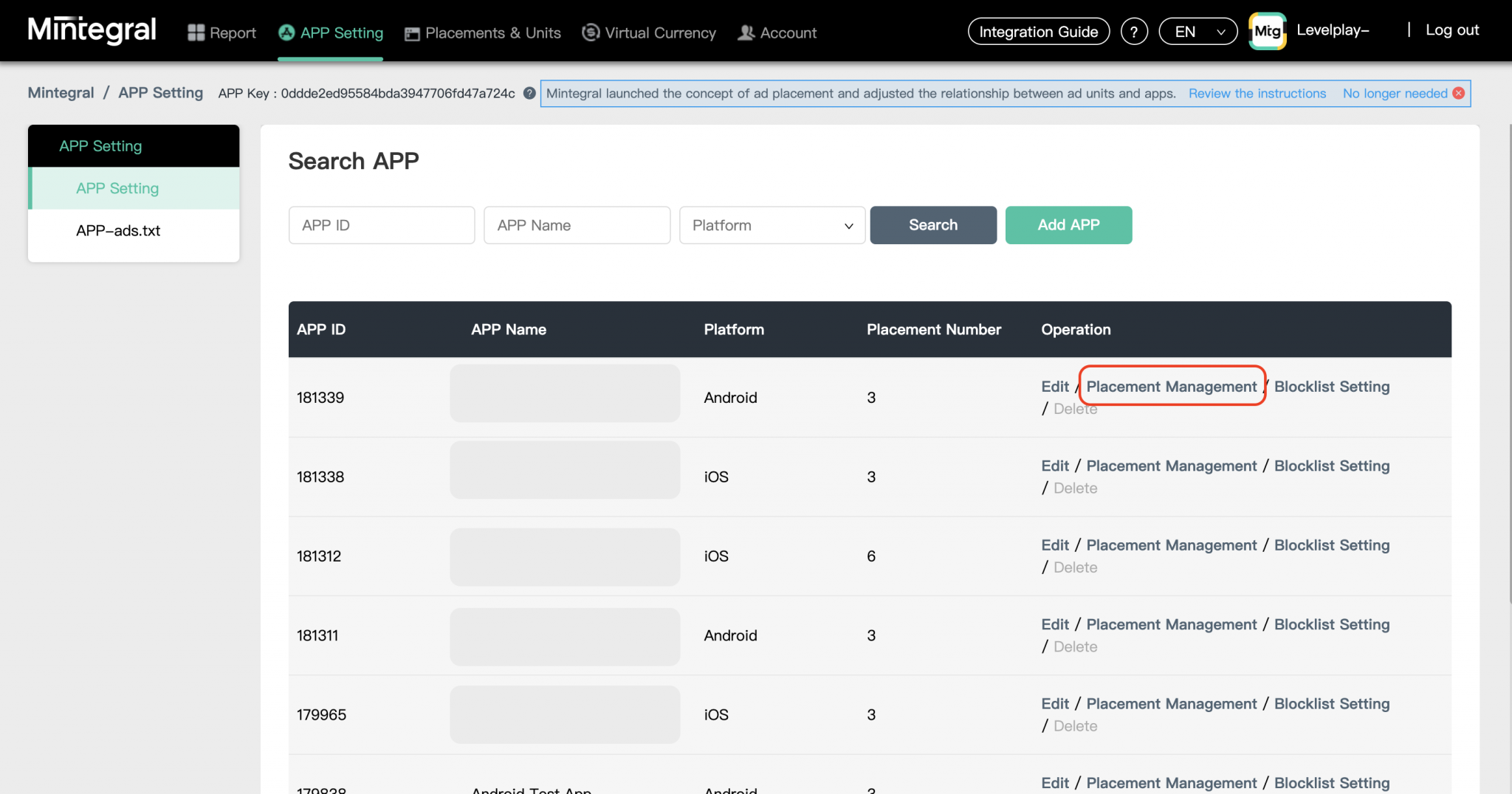Open the Integration Guide

(x=1038, y=31)
